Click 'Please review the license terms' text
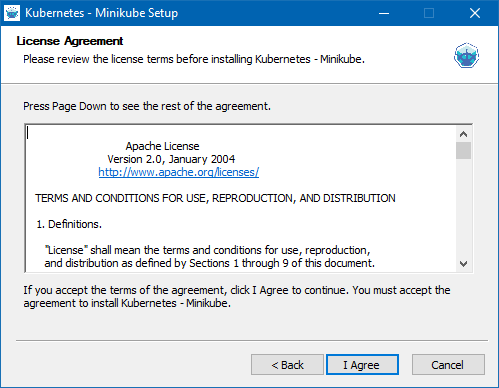Image resolution: width=499 pixels, height=388 pixels. coord(194,59)
